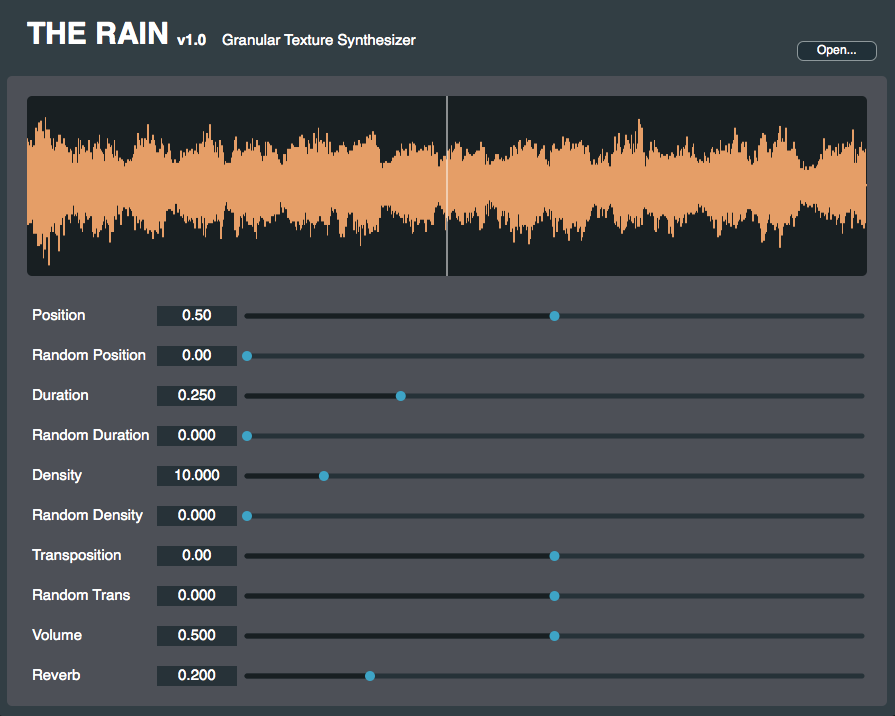Click the Density slider handle
The width and height of the screenshot is (895, 716).
324,476
